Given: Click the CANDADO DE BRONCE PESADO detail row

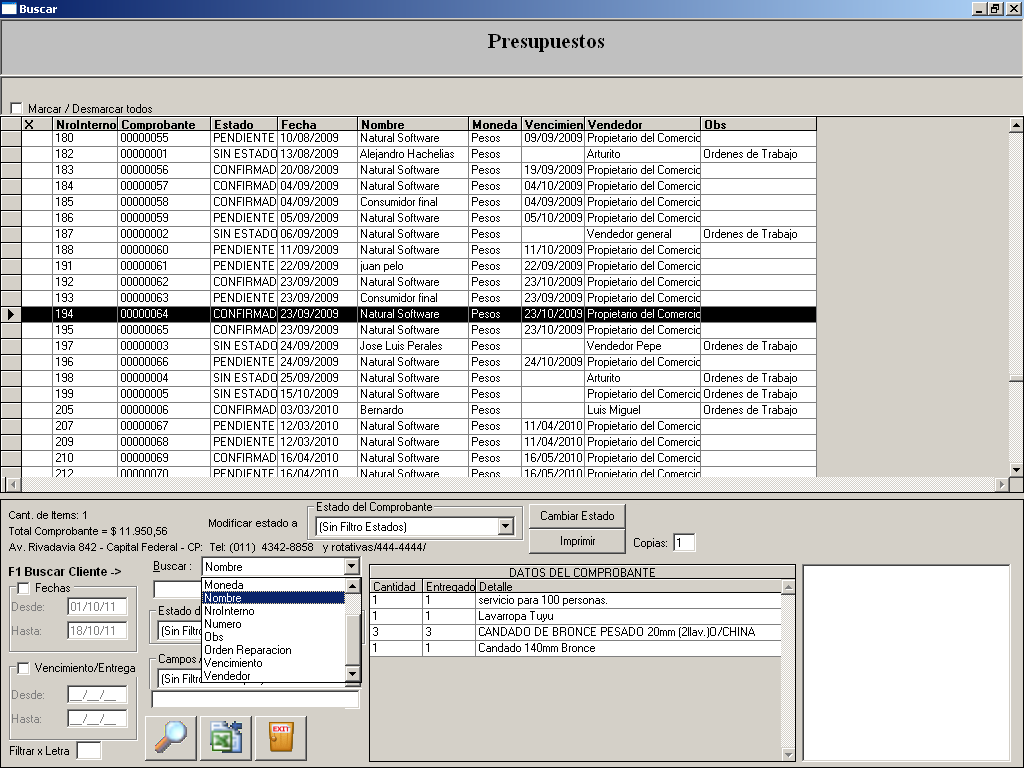Looking at the screenshot, I should pyautogui.click(x=575, y=632).
